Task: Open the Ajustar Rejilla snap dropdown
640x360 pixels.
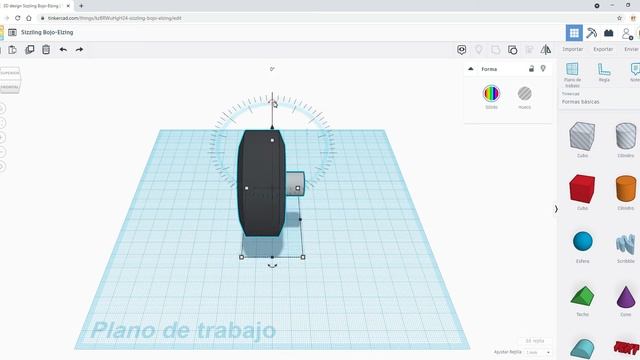Action: [x=538, y=352]
